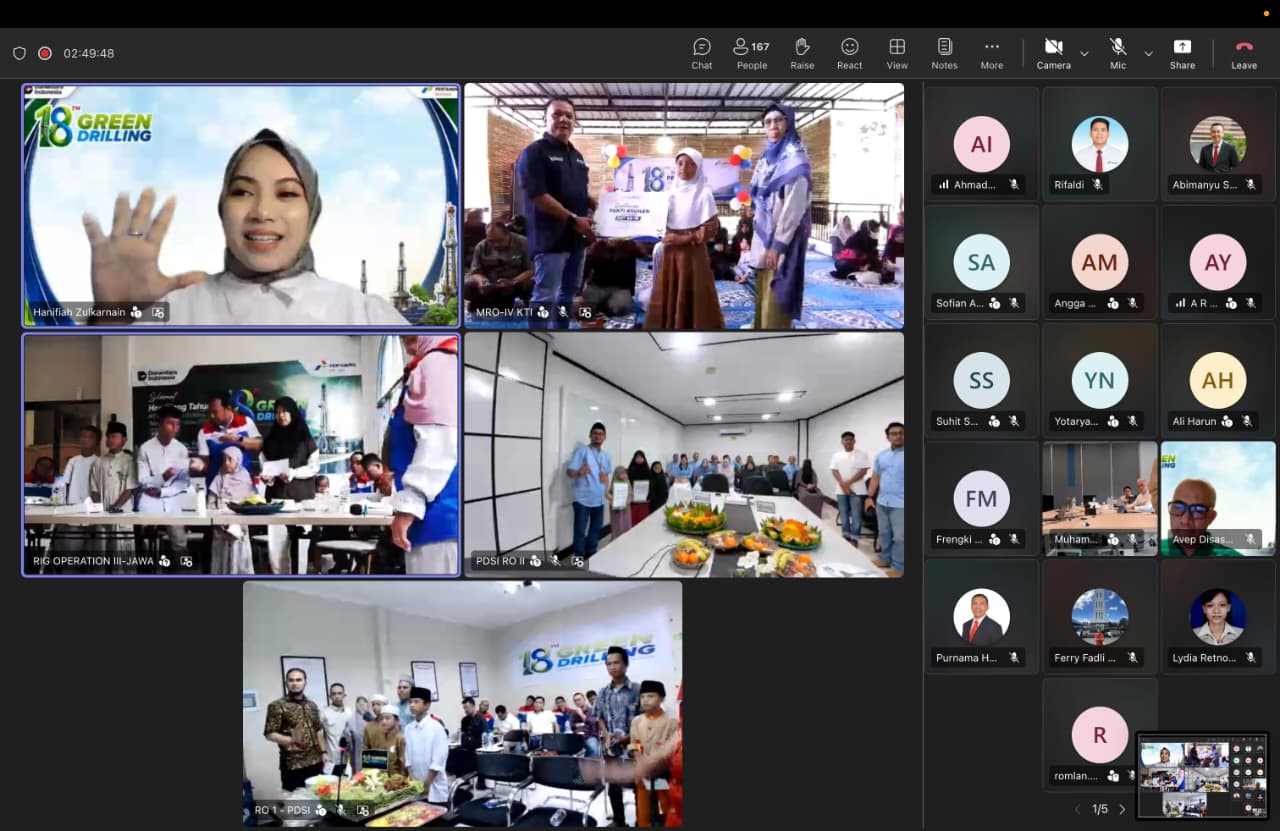Image resolution: width=1280 pixels, height=831 pixels.
Task: Select the AI avatar for Ahmad
Action: [x=981, y=144]
